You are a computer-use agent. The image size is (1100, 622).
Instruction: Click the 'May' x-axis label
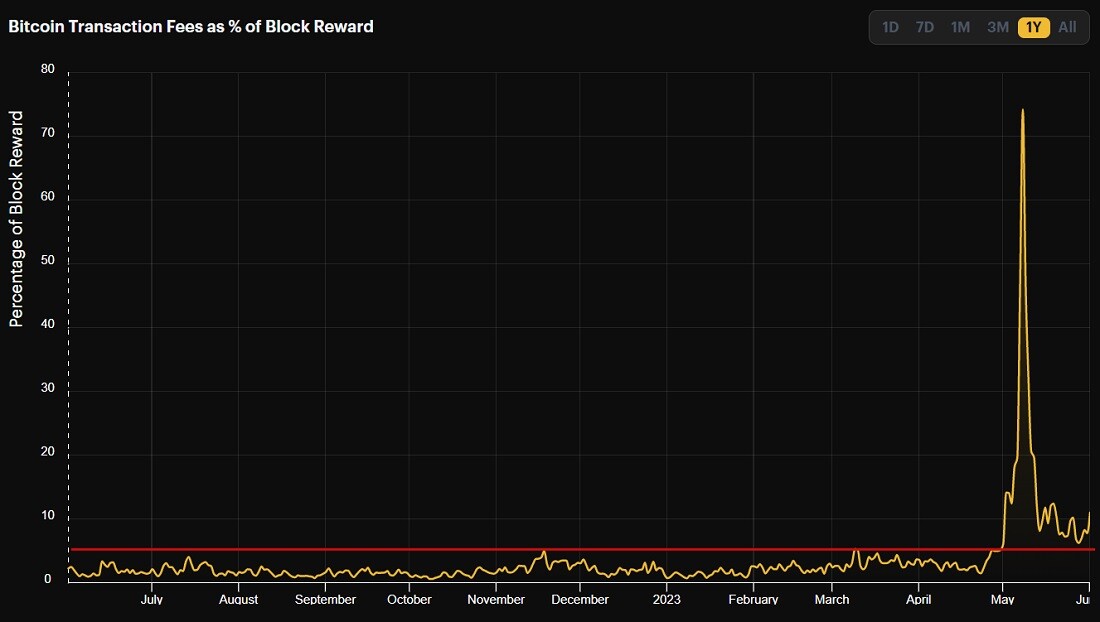(1002, 600)
